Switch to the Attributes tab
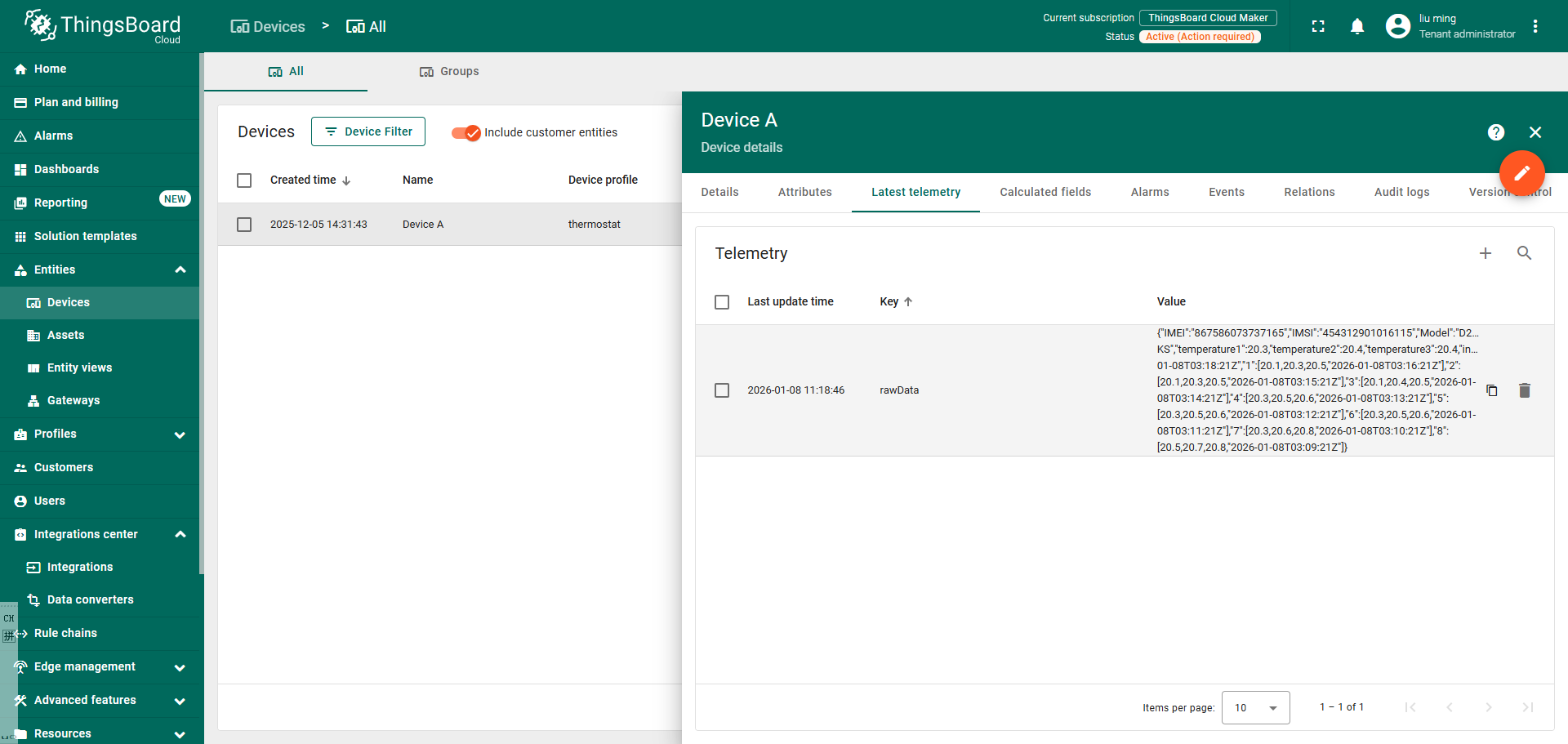The width and height of the screenshot is (1568, 744). (805, 193)
